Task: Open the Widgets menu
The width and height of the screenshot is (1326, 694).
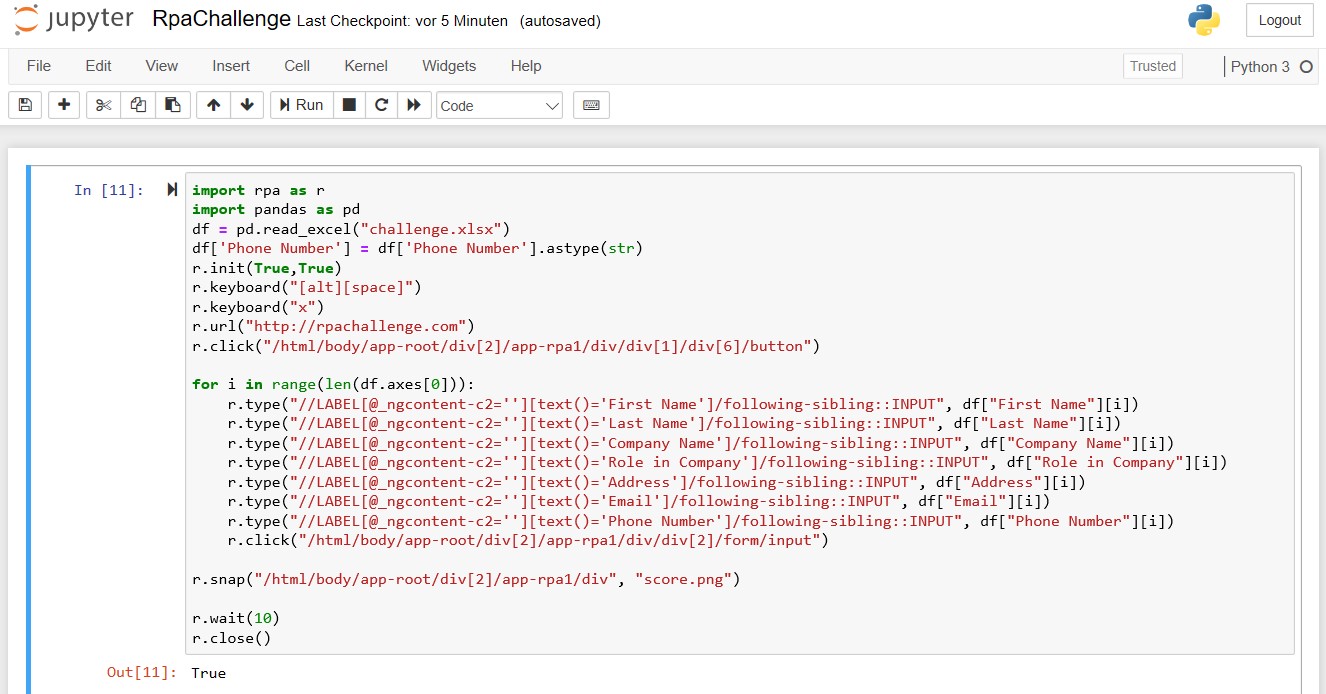Action: [x=448, y=66]
